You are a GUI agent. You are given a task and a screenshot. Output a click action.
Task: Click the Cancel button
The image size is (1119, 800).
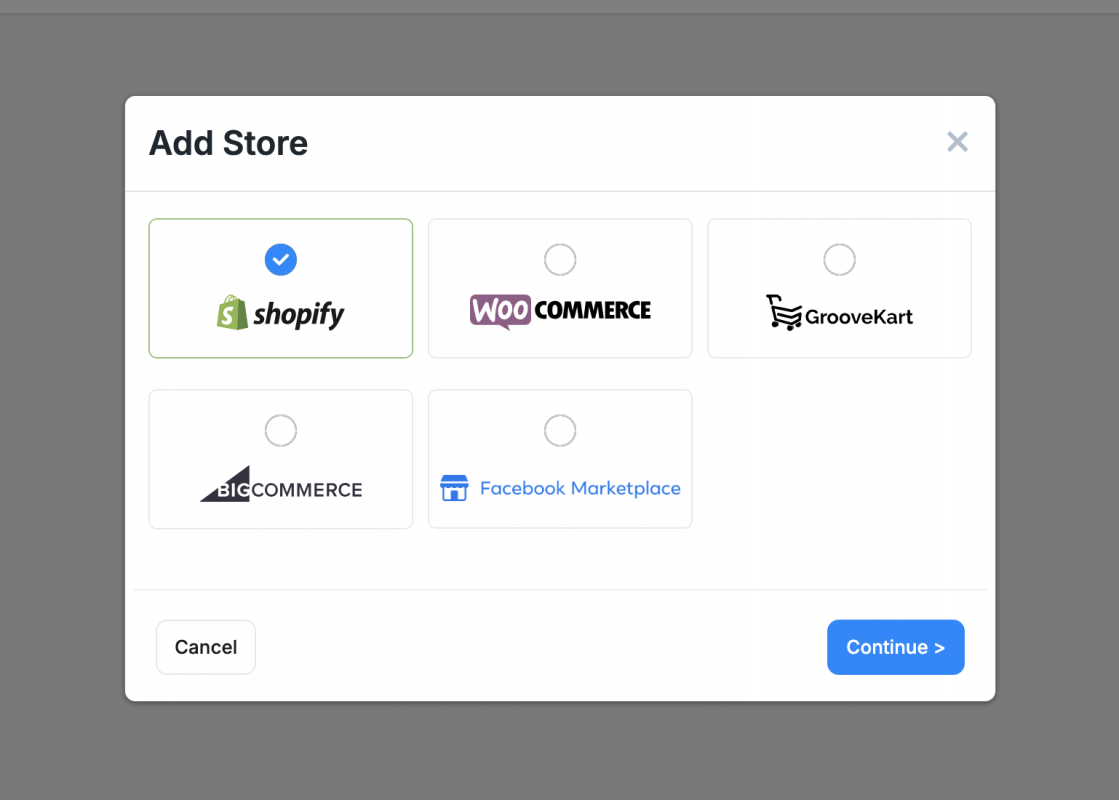[206, 647]
